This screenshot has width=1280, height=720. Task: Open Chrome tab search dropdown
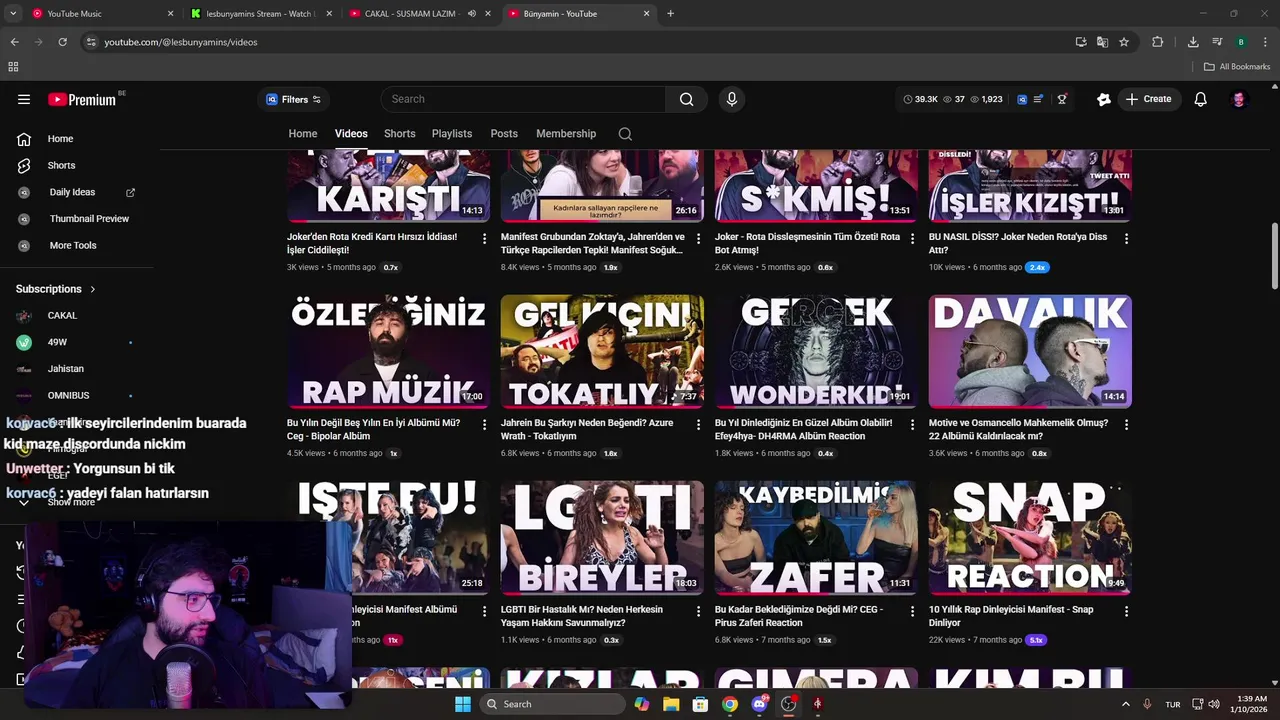tap(13, 14)
